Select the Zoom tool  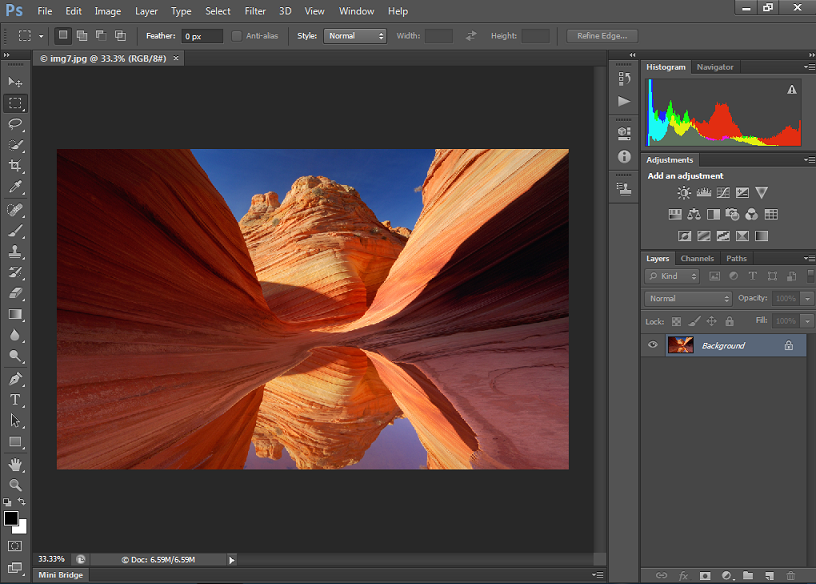(x=14, y=485)
